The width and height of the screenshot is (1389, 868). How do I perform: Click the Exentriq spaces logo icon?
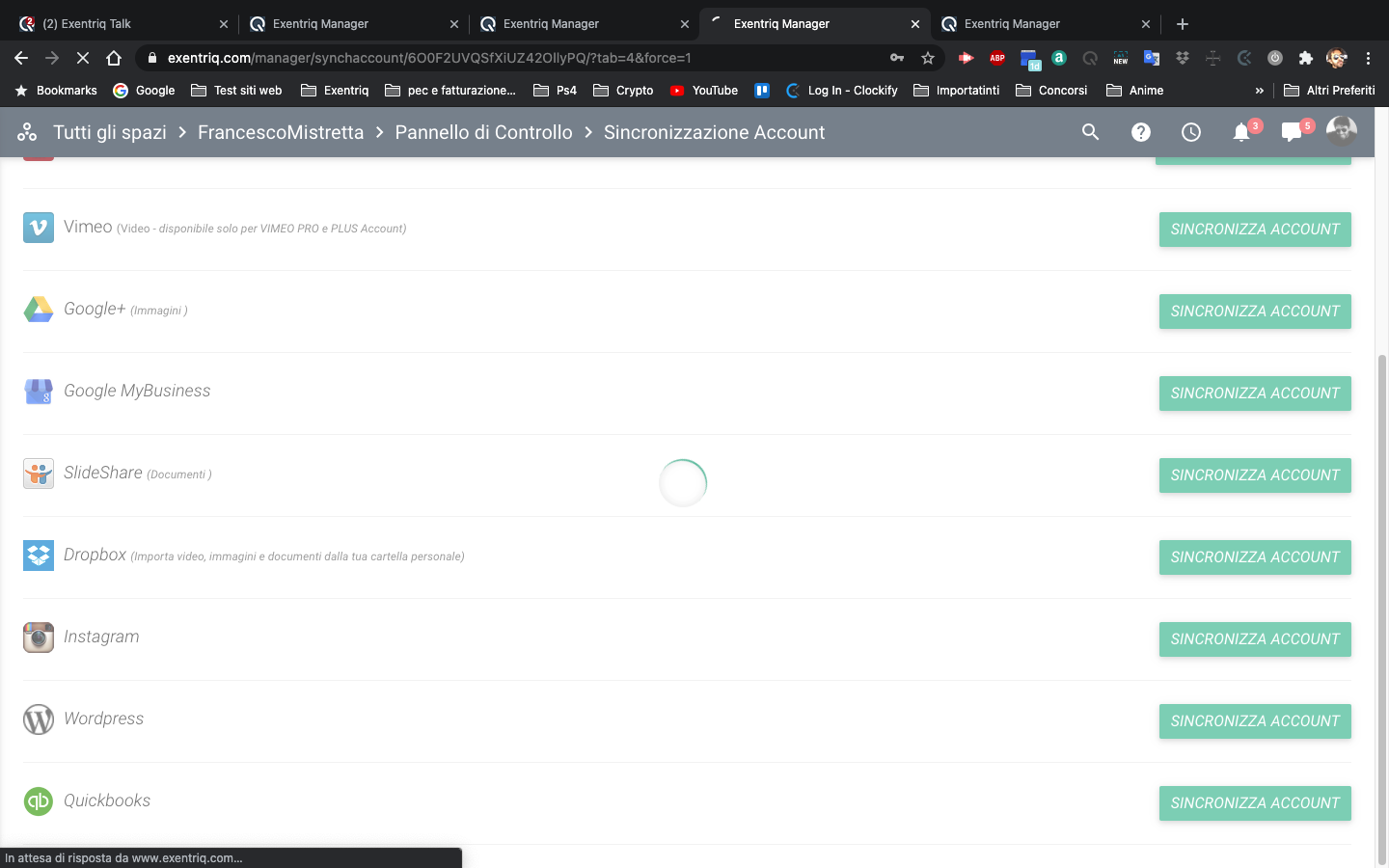coord(27,132)
